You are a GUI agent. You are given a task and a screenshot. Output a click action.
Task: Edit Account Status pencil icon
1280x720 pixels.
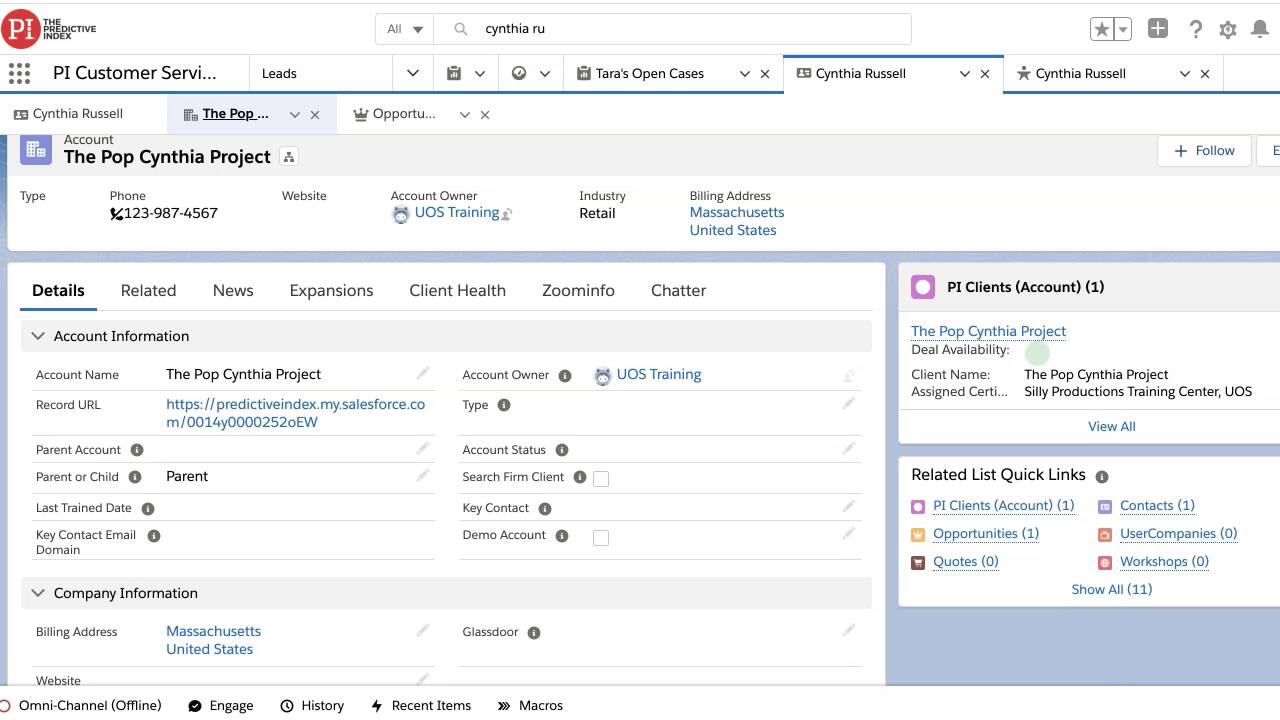849,448
